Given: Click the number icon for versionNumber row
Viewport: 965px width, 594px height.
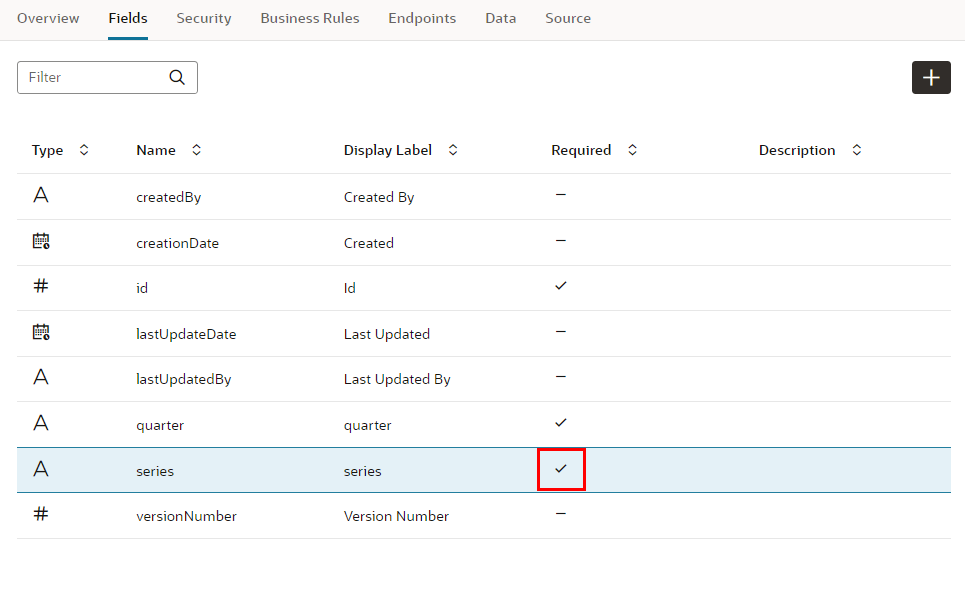Looking at the screenshot, I should pos(41,514).
